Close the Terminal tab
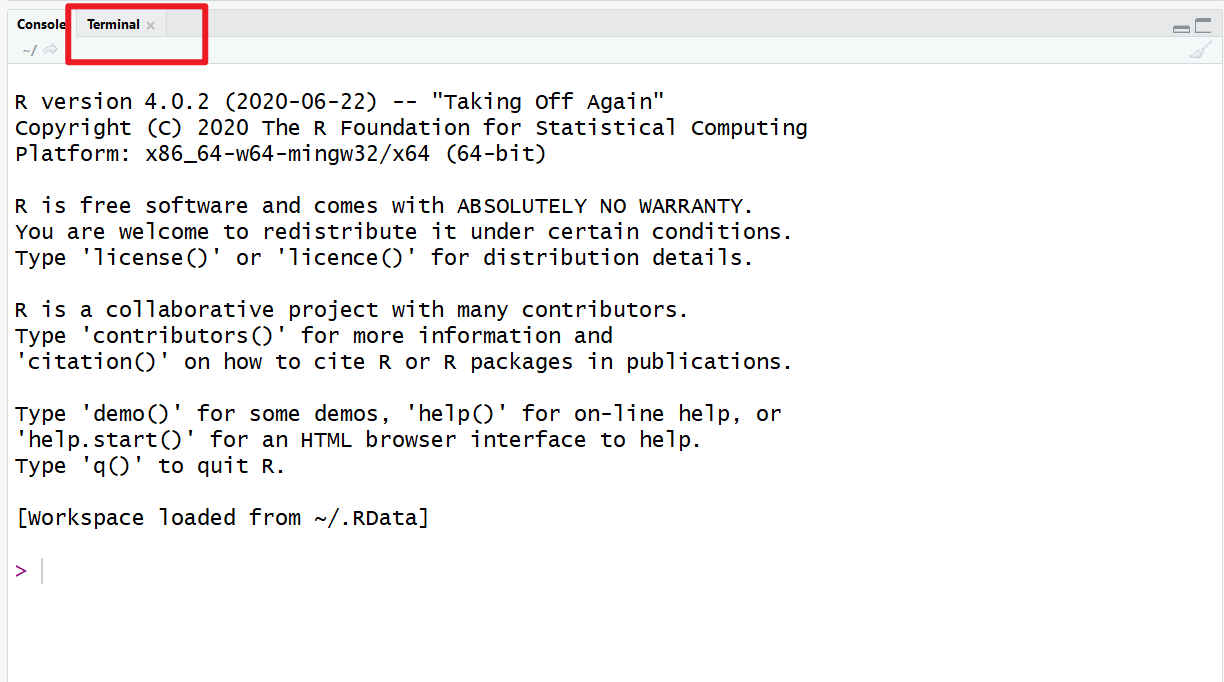This screenshot has width=1224, height=682. 151,26
